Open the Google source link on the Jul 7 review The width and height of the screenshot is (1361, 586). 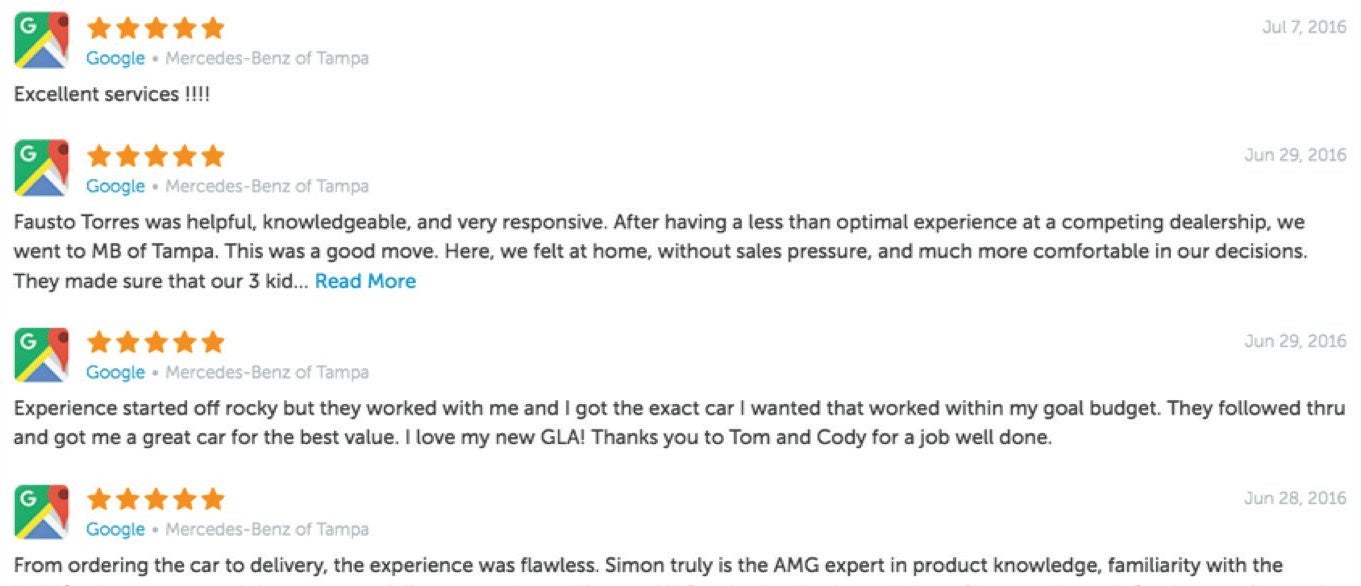point(115,58)
